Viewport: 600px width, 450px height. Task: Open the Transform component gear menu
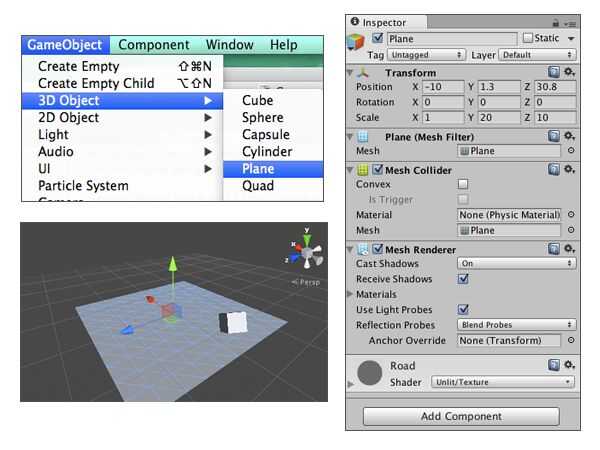pyautogui.click(x=569, y=72)
